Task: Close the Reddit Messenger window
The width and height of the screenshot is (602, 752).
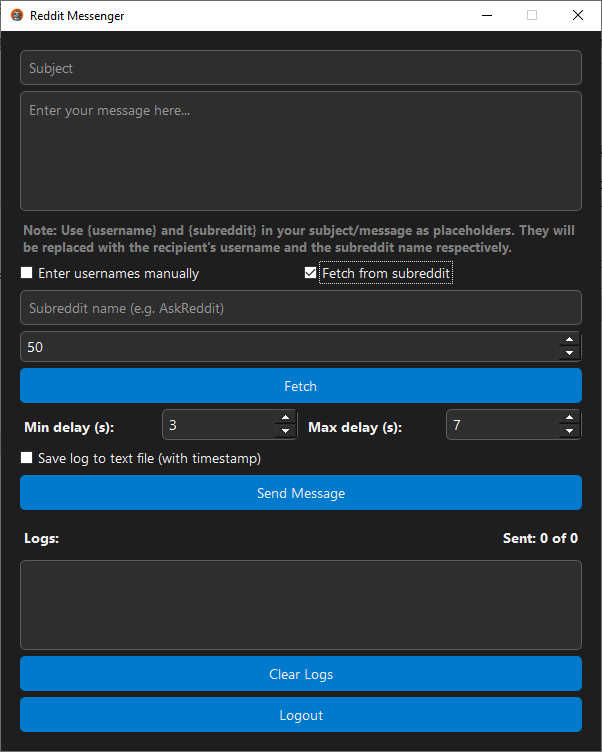Action: [x=578, y=15]
